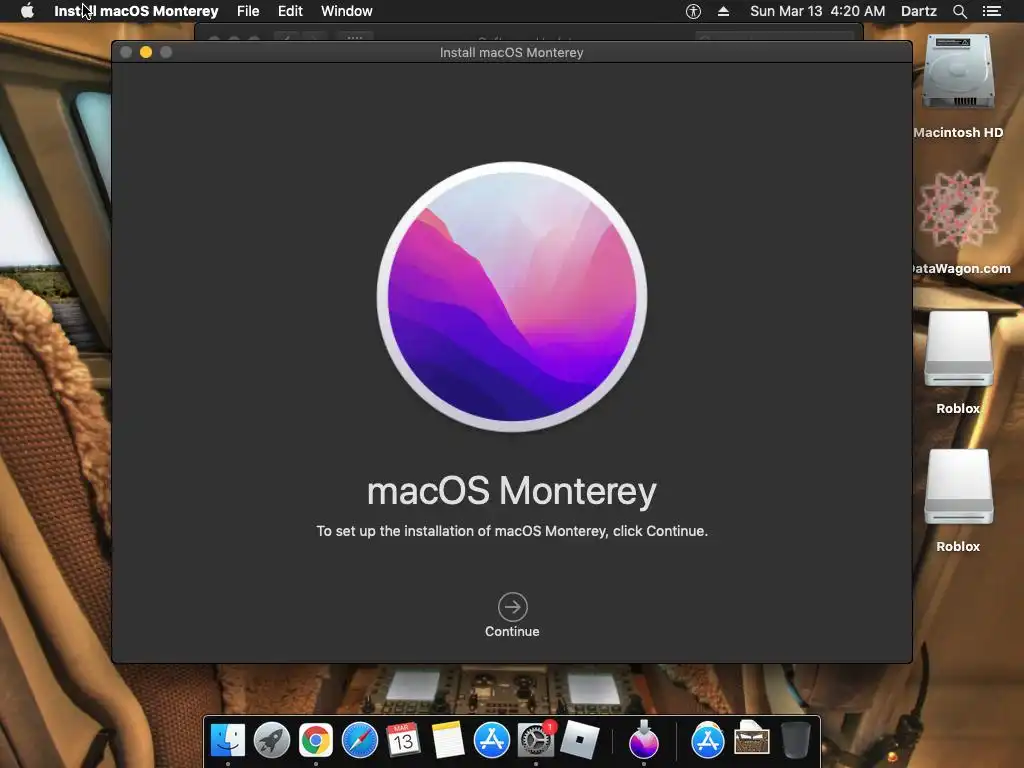
Task: Open the Install macOS Monterey app menu
Action: point(136,11)
